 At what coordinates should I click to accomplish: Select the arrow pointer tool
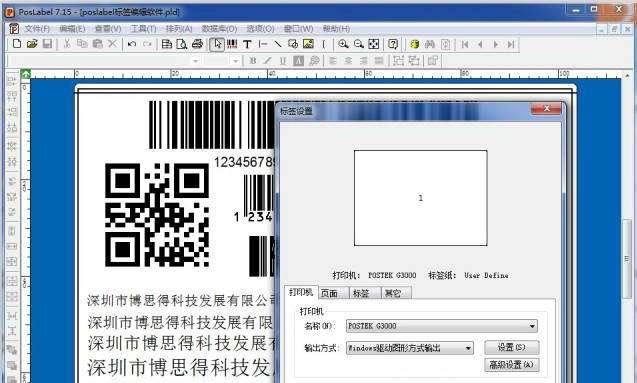217,44
